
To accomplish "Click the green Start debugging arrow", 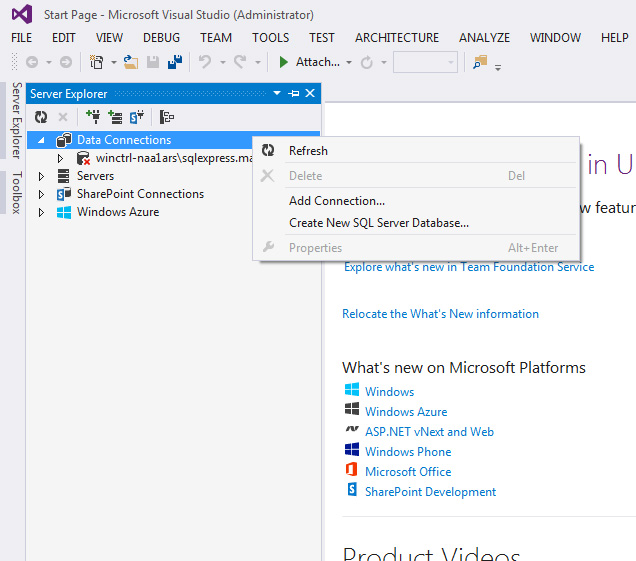I will tap(284, 62).
